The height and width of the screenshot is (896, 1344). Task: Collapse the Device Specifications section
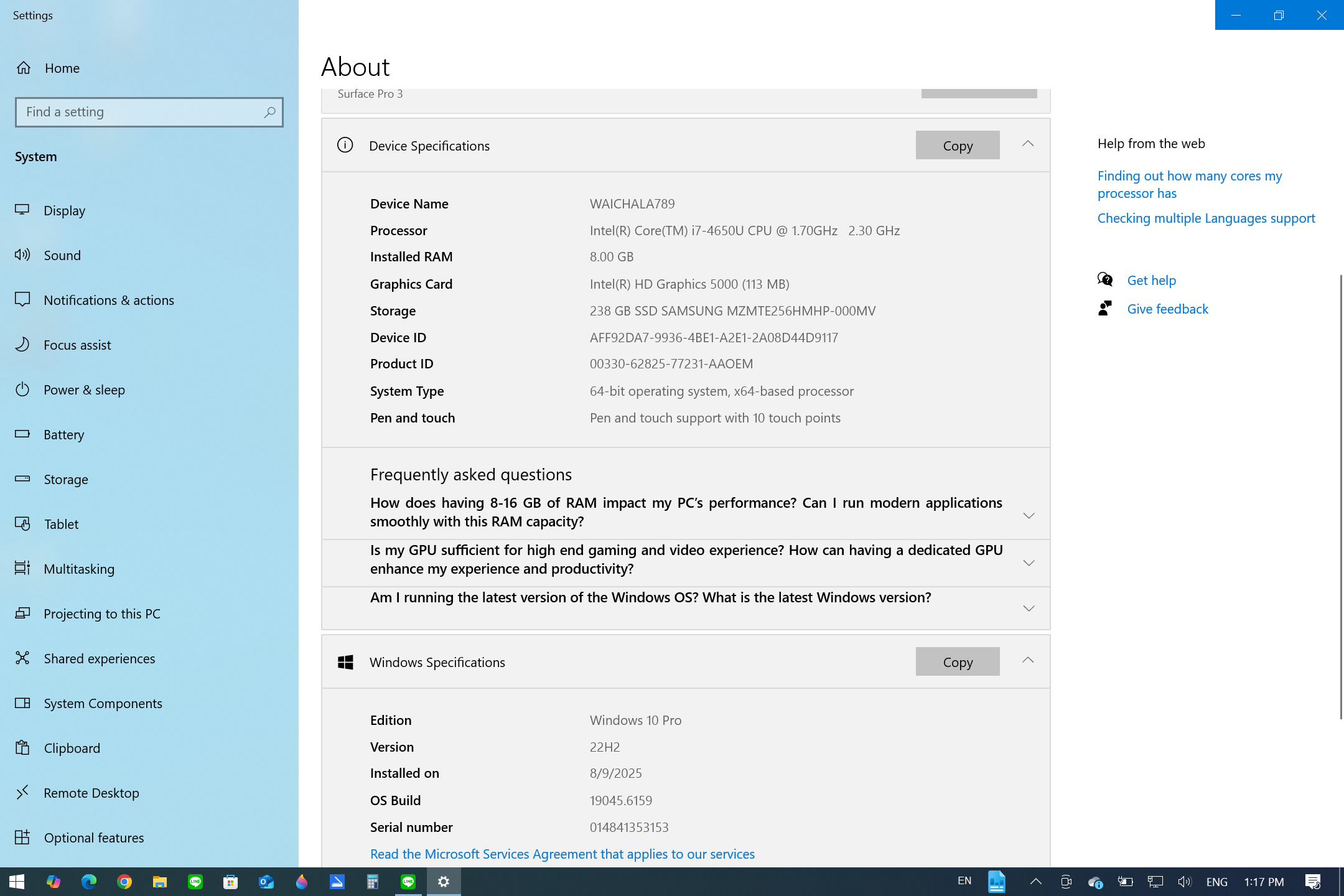(1028, 144)
